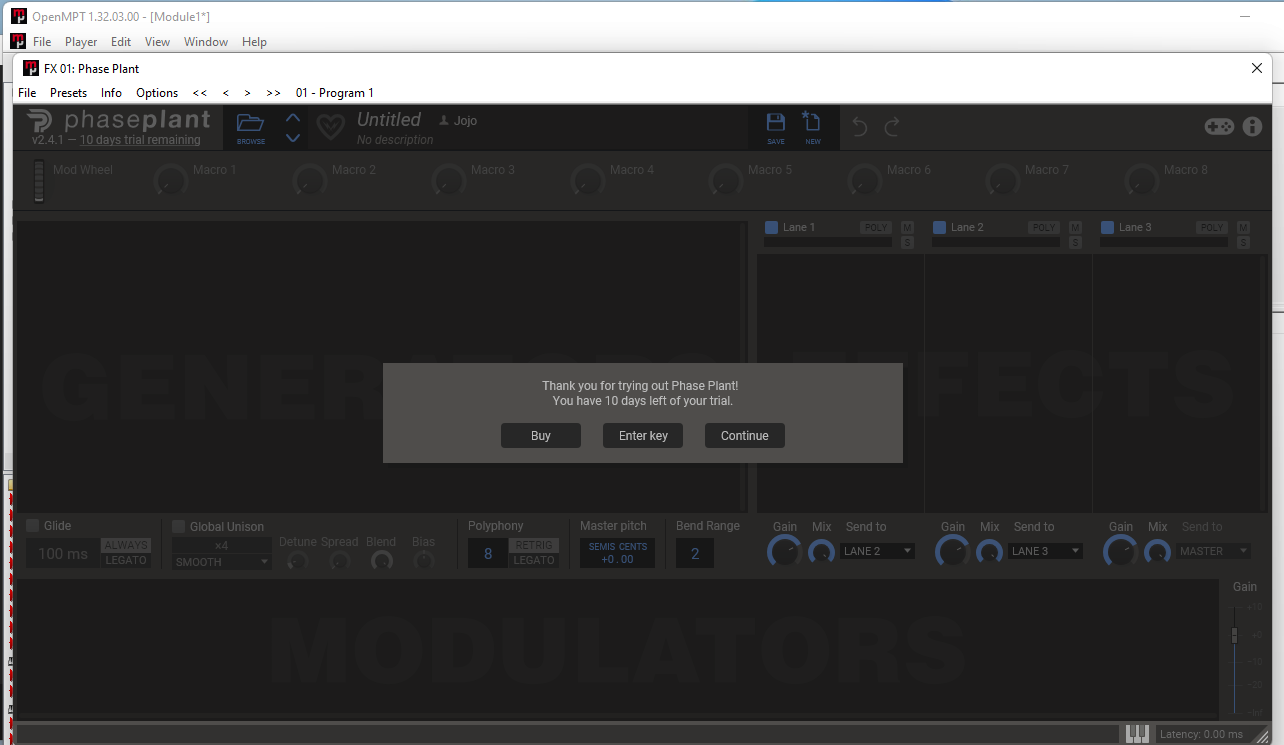Favorite the preset with heart icon
1284x745 pixels.
click(330, 127)
